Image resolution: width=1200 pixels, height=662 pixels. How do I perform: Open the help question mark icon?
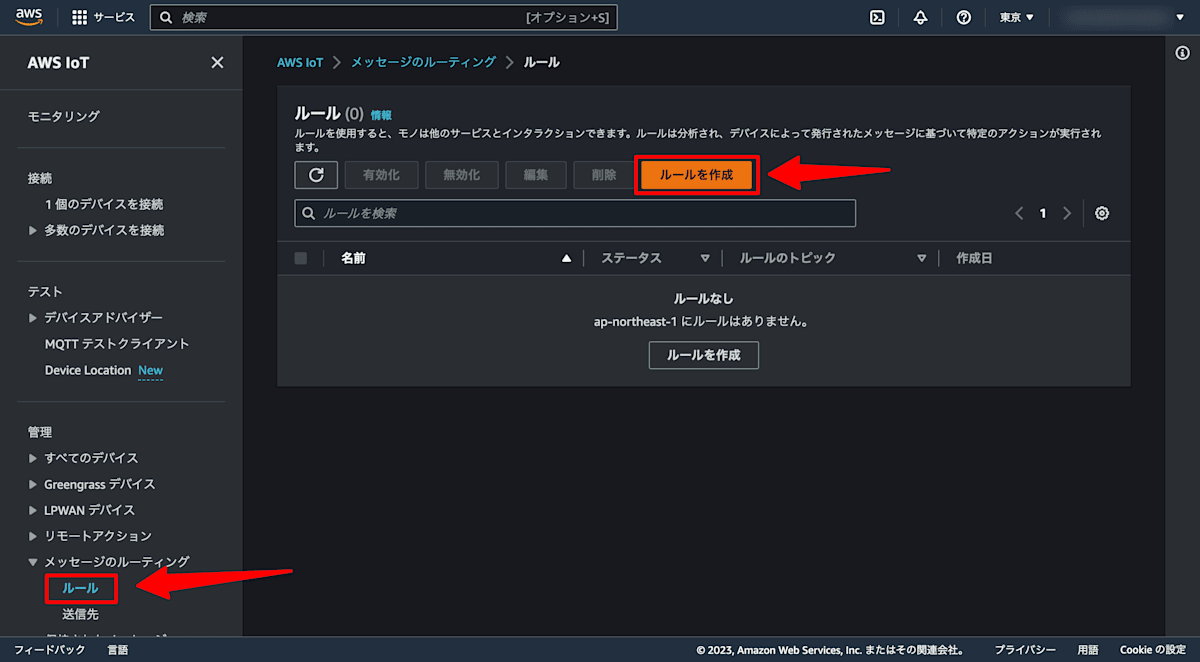click(964, 17)
